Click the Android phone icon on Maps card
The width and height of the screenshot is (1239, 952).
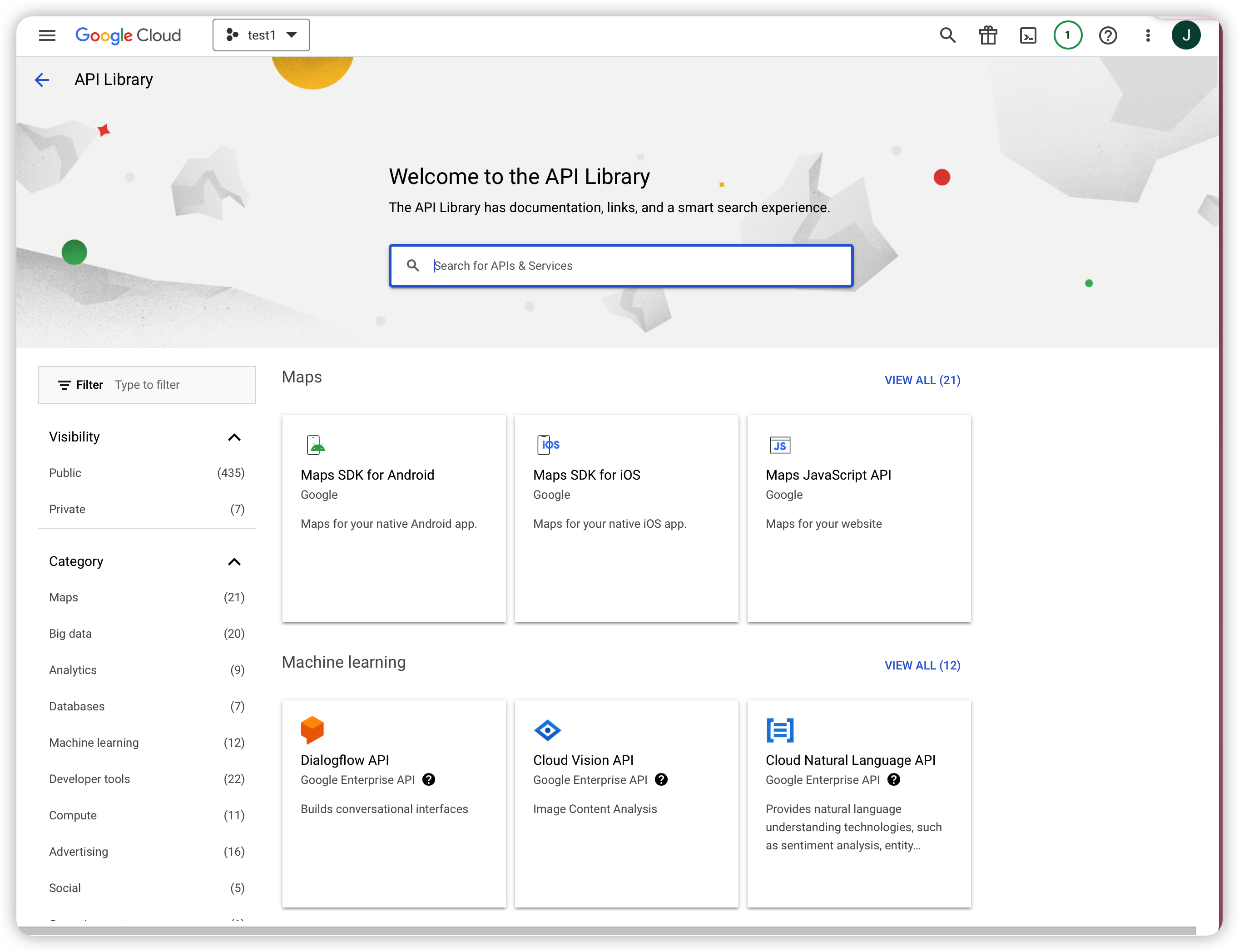click(316, 445)
